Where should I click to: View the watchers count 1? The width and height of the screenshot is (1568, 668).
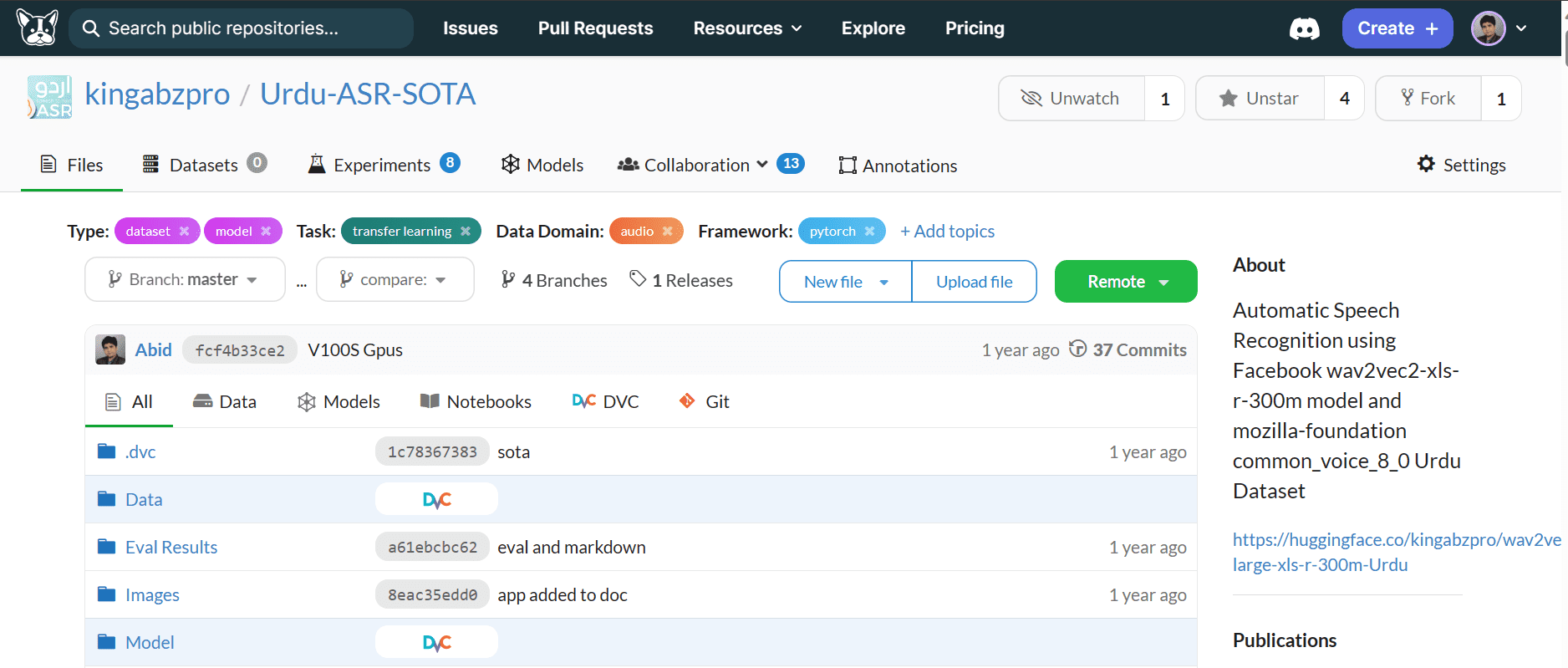click(1165, 99)
